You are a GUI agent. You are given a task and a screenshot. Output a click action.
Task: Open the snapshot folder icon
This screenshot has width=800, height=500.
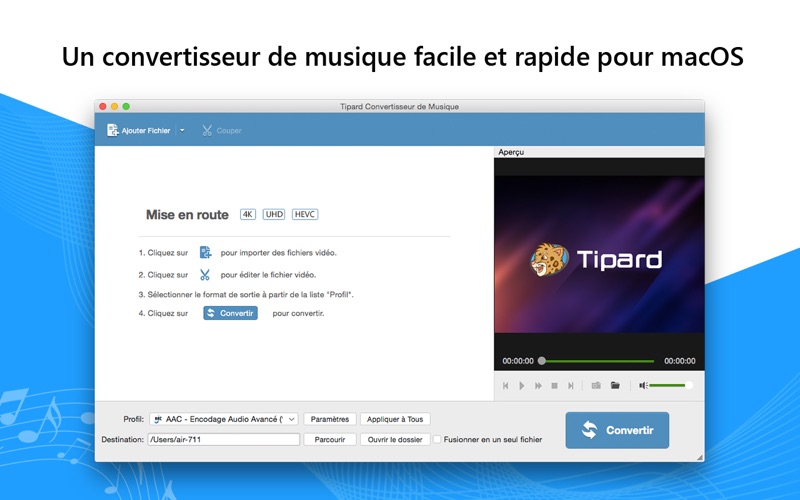tap(615, 385)
